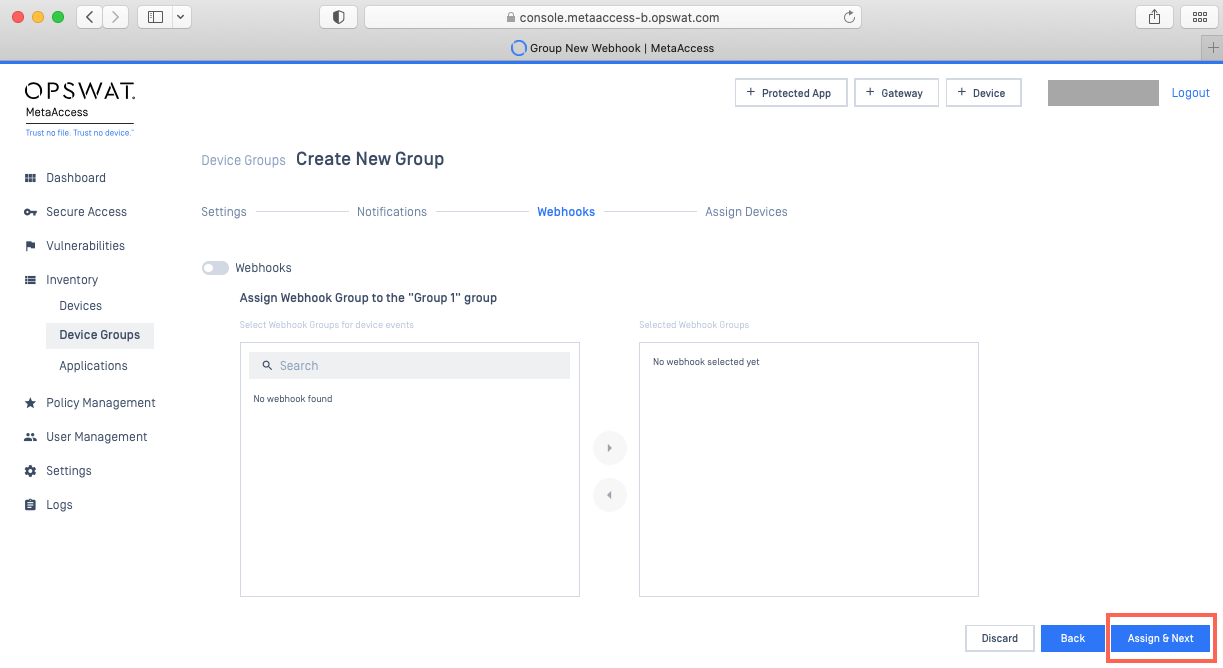This screenshot has height=668, width=1223.
Task: Go to Assign Devices step
Action: click(x=746, y=212)
